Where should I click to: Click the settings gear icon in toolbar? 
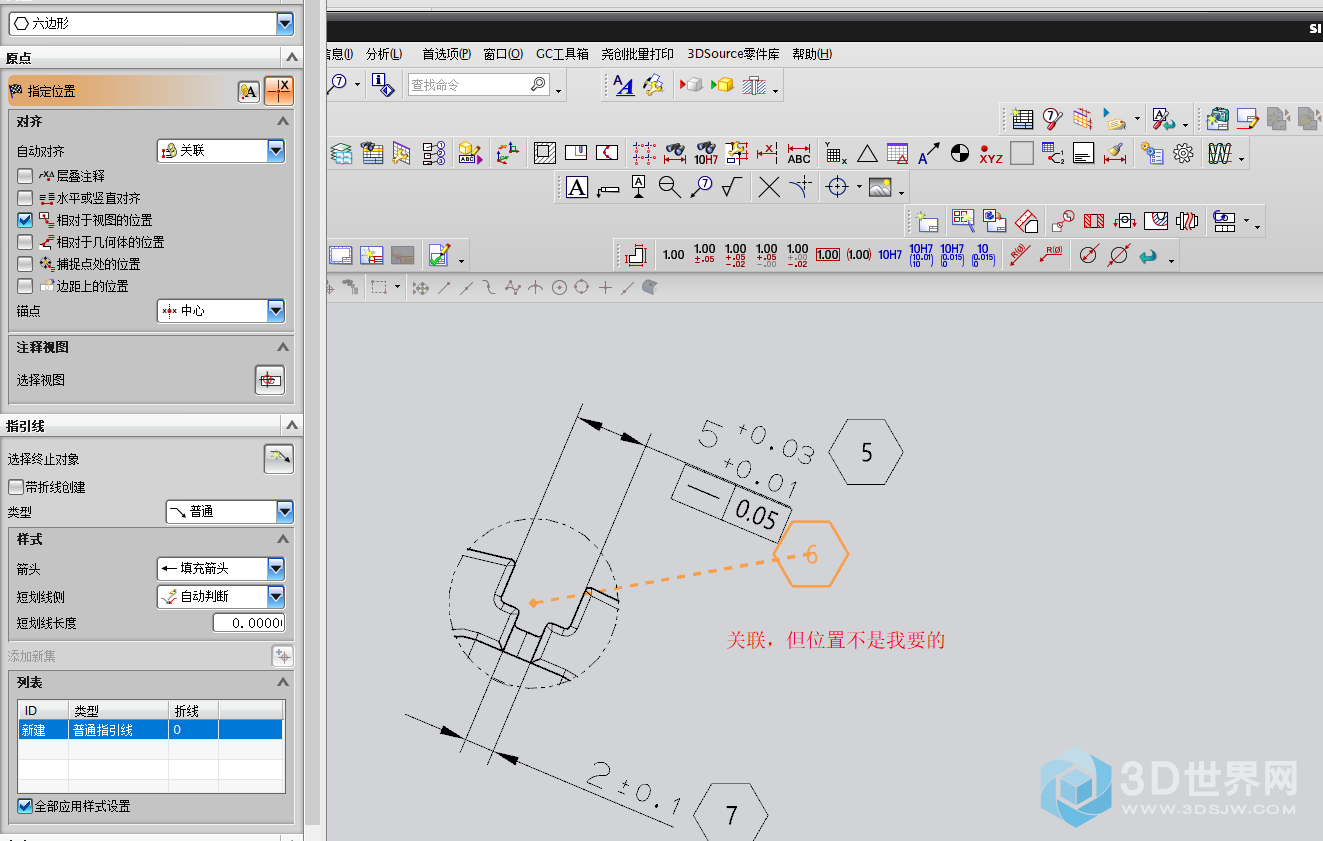click(x=1184, y=153)
